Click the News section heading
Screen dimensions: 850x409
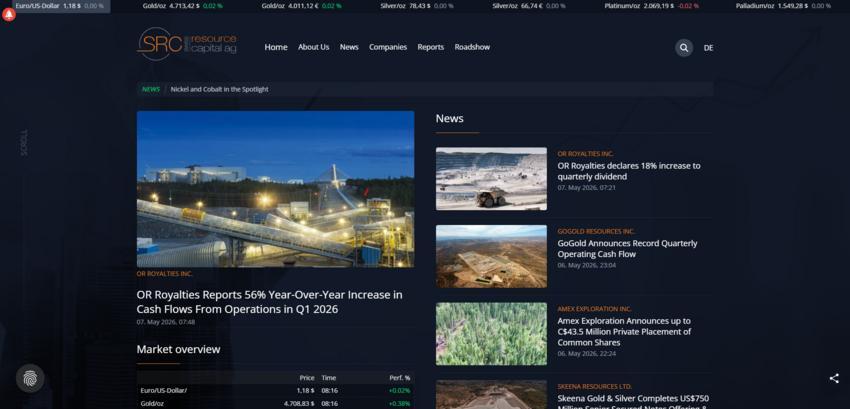pos(449,118)
